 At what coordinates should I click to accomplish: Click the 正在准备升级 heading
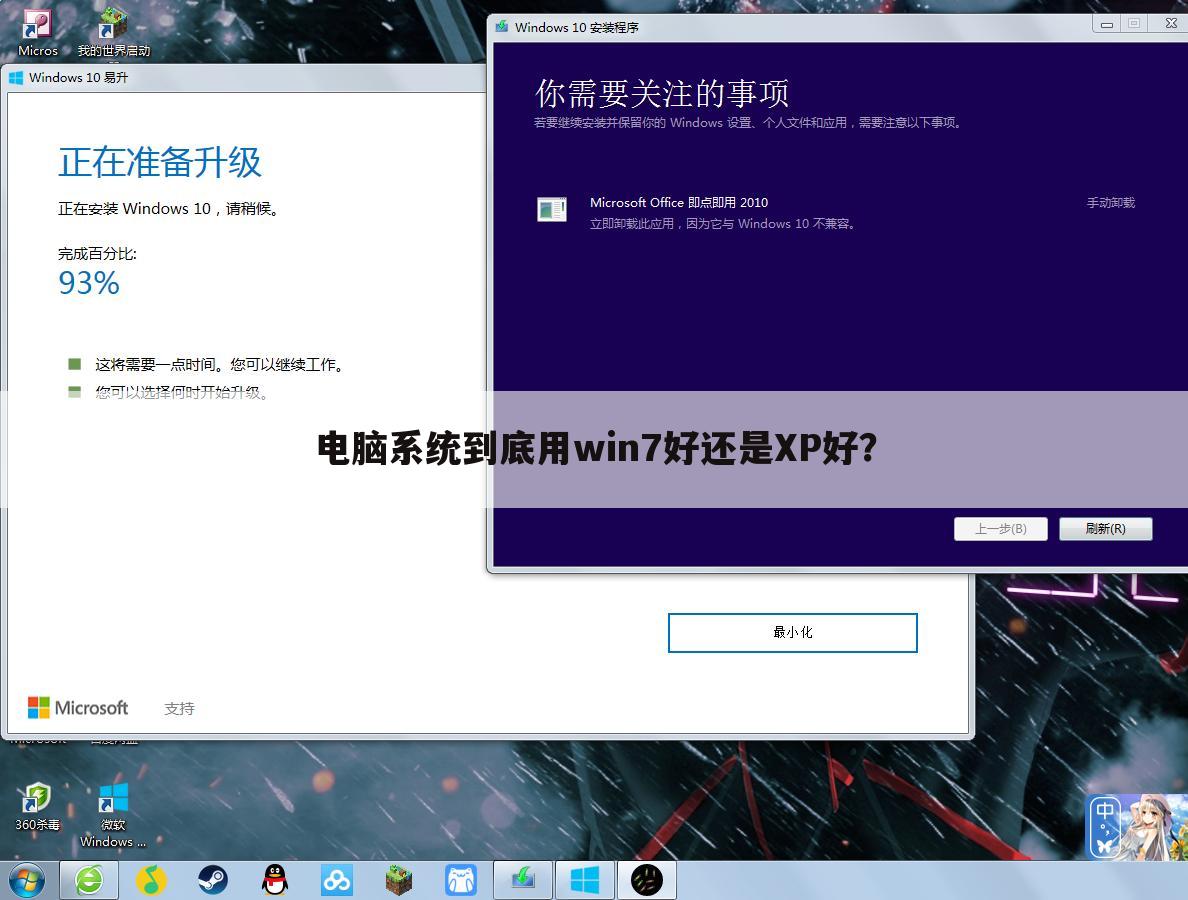click(160, 162)
